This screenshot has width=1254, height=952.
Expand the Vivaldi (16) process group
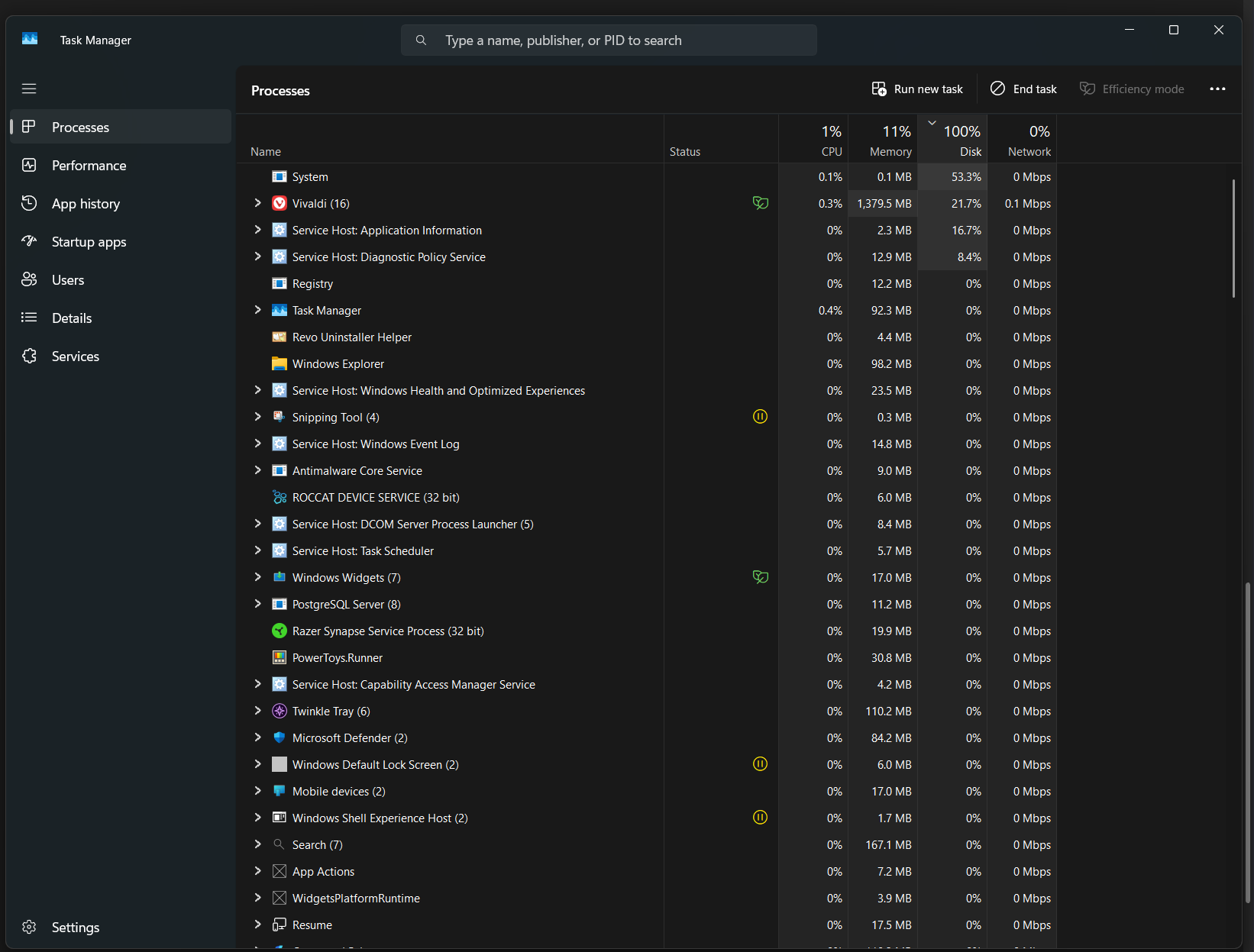tap(257, 203)
